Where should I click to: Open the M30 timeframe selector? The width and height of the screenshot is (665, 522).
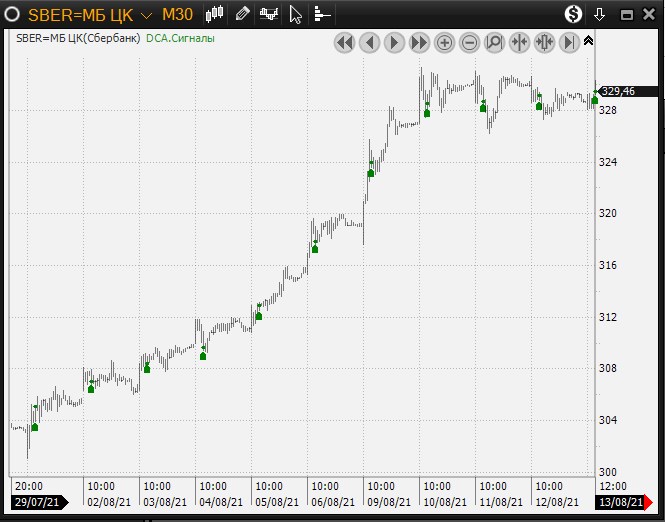click(x=177, y=14)
